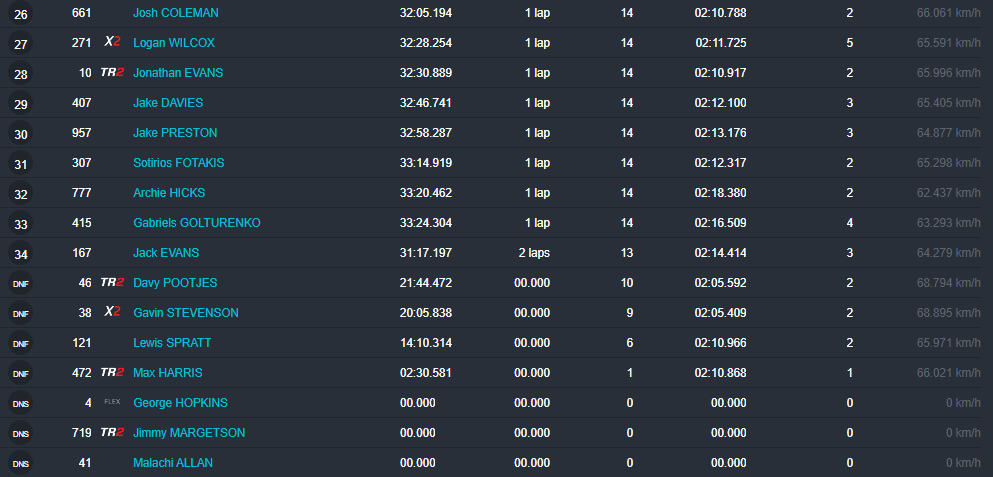The image size is (993, 477).
Task: Click the TR2 logo beside Max HARRIS
Action: click(112, 373)
